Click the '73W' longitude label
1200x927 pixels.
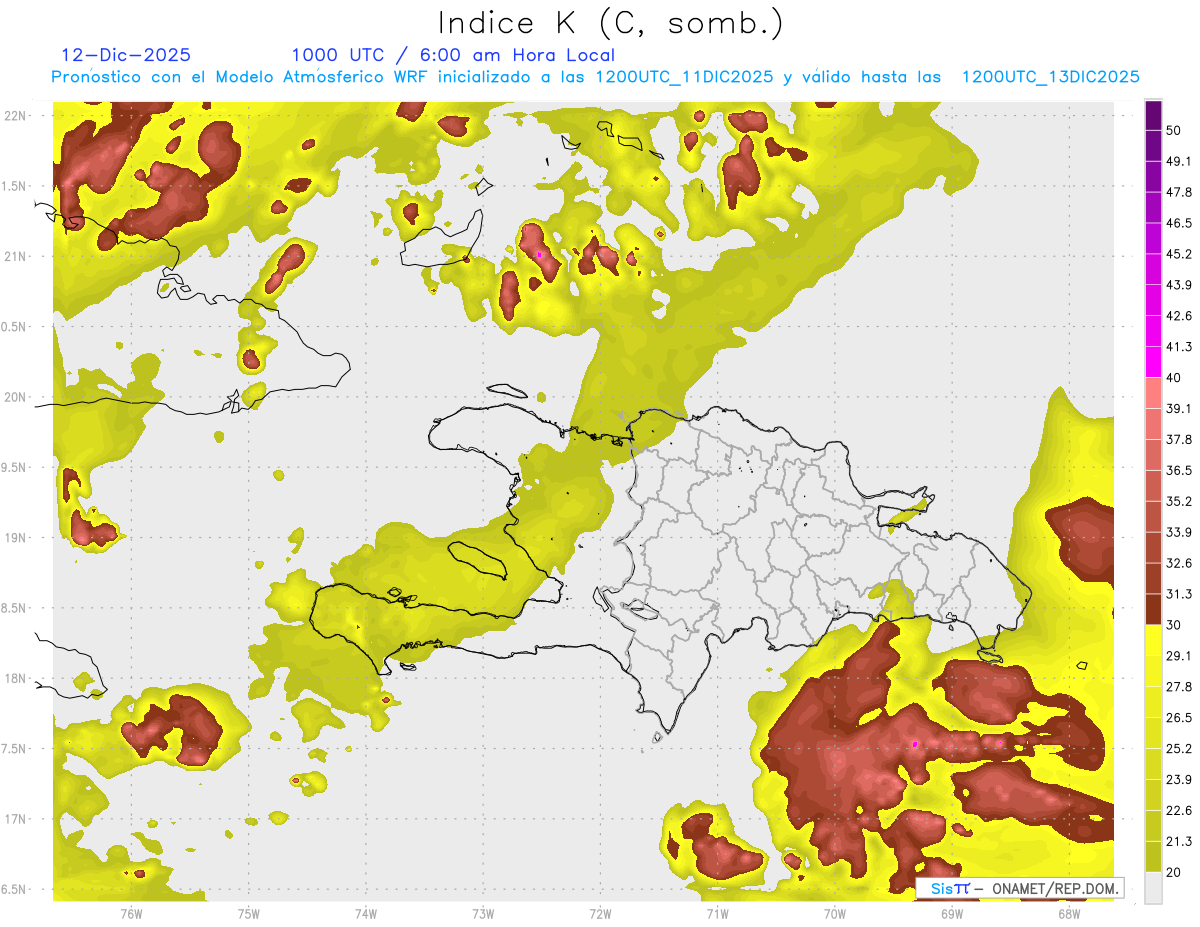483,914
